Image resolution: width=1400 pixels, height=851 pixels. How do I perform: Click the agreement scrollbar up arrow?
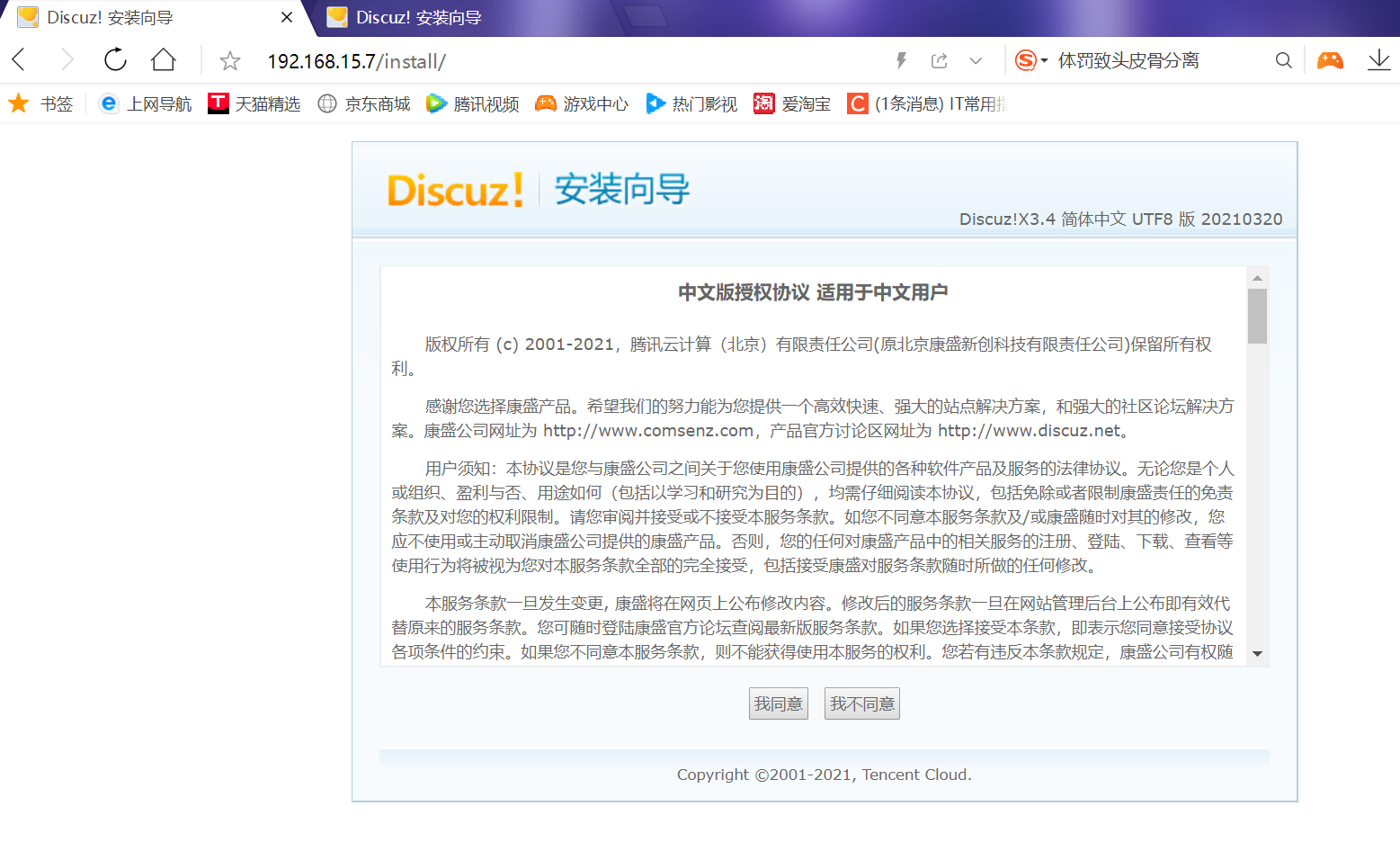[x=1257, y=277]
